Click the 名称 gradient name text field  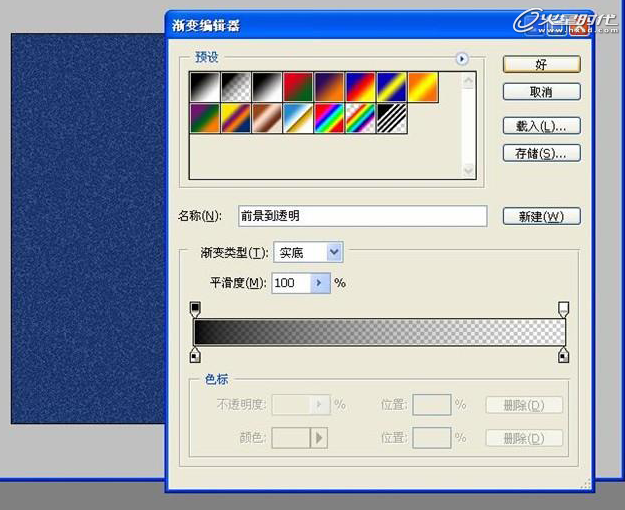(x=361, y=216)
